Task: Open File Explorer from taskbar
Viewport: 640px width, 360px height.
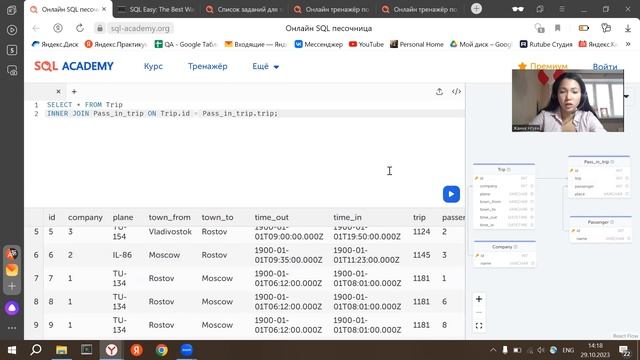Action: click(x=62, y=350)
